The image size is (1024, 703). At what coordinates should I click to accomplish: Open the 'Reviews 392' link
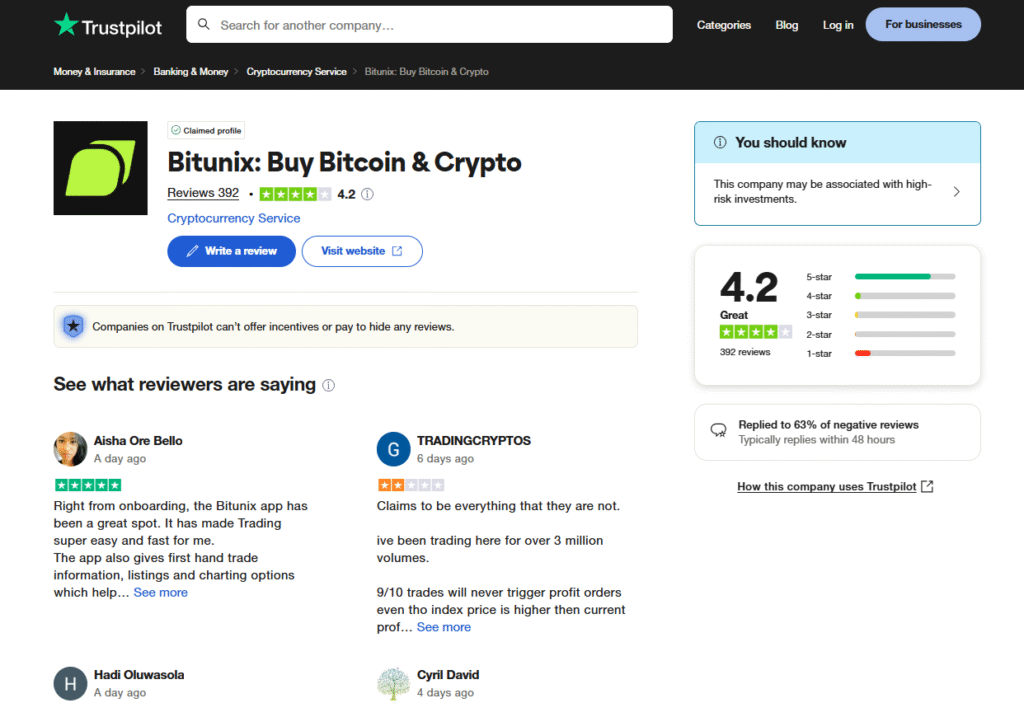[x=203, y=193]
